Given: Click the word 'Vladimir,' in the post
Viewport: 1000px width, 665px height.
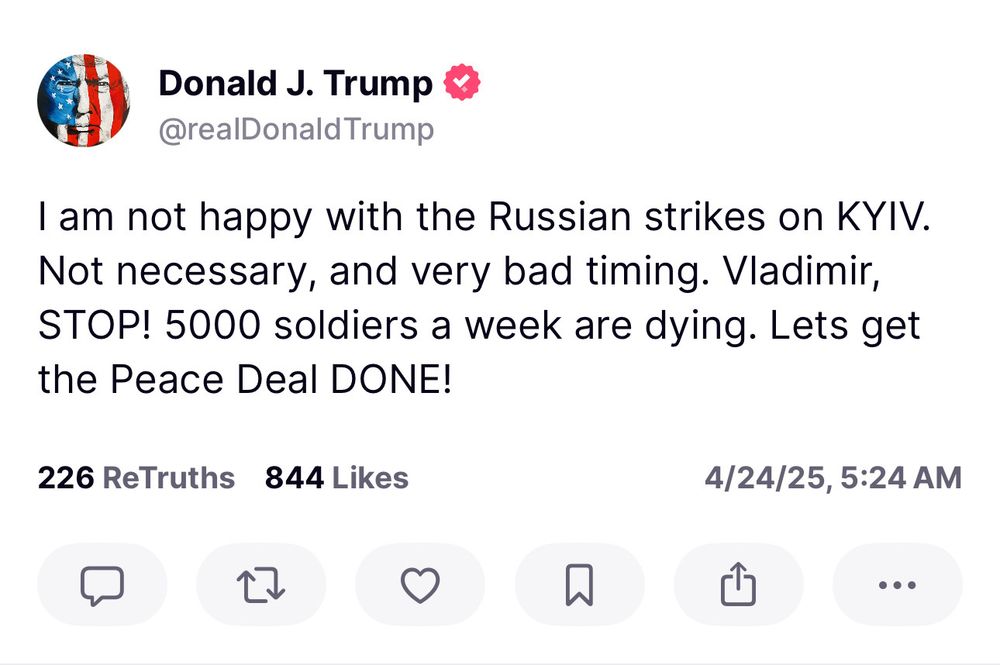Looking at the screenshot, I should (x=802, y=271).
